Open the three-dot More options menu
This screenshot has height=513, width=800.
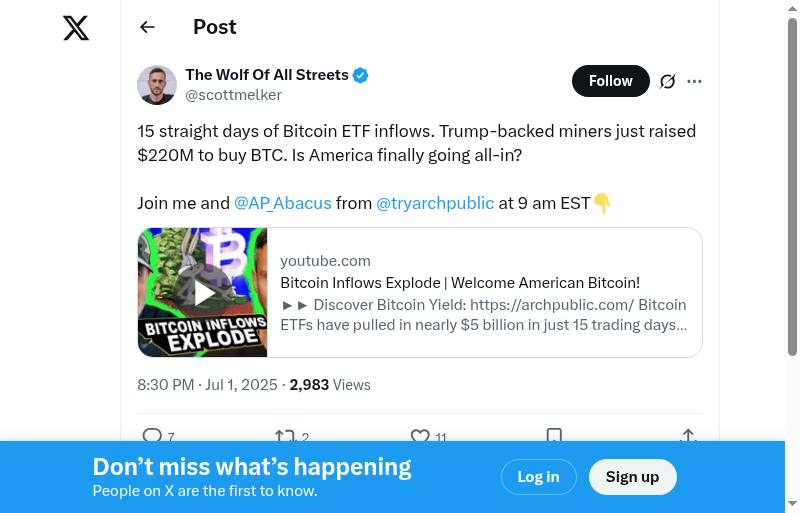pyautogui.click(x=695, y=81)
